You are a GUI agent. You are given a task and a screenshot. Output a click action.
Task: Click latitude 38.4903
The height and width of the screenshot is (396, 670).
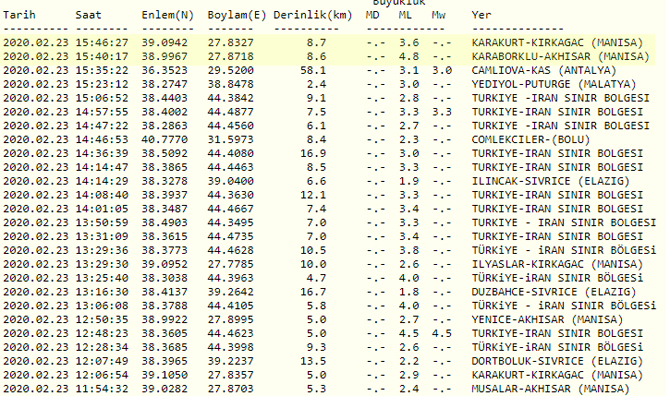[165, 223]
